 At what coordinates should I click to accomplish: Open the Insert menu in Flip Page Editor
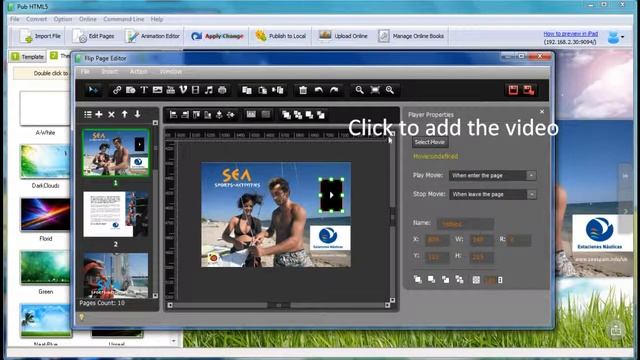[109, 71]
